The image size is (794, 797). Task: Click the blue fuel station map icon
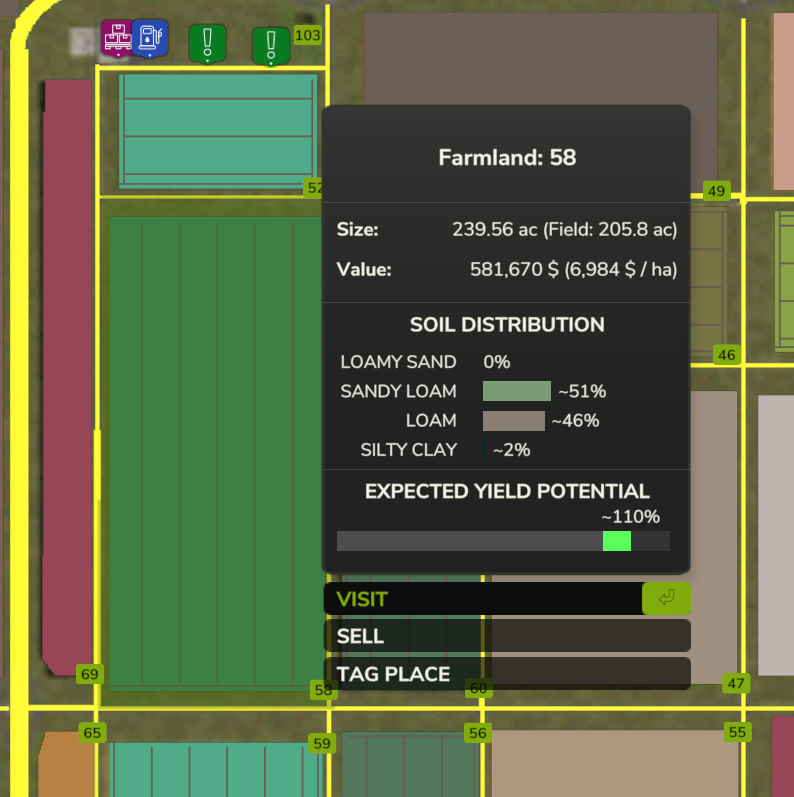click(150, 38)
